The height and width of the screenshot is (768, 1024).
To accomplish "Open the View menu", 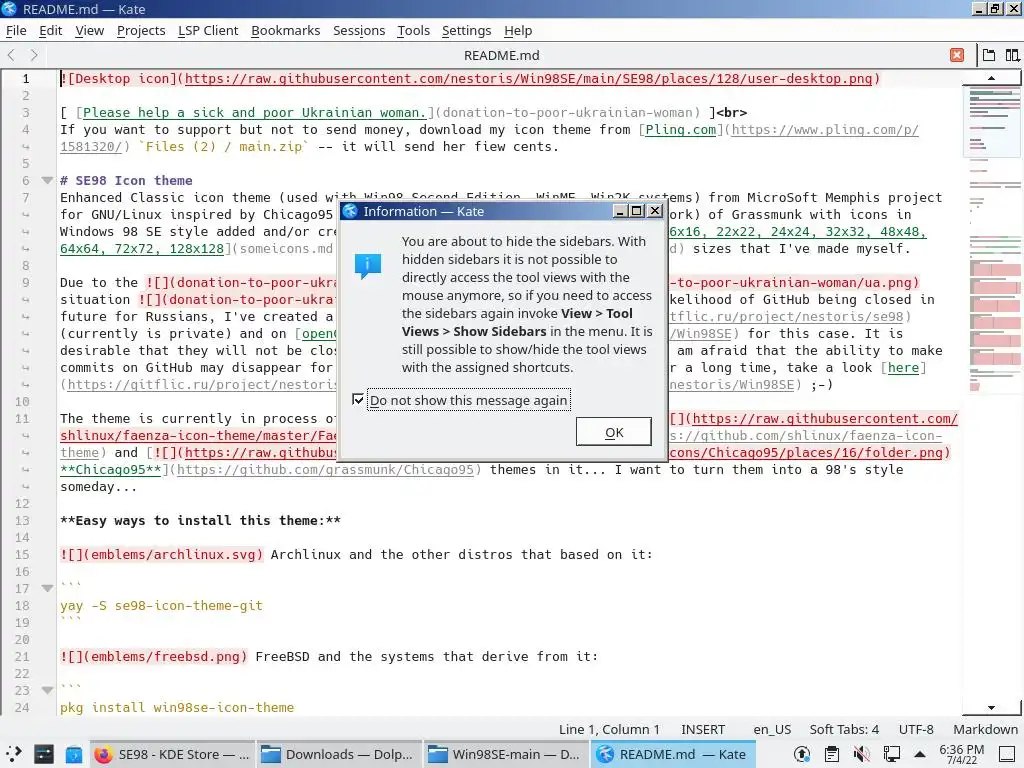I will tap(89, 31).
